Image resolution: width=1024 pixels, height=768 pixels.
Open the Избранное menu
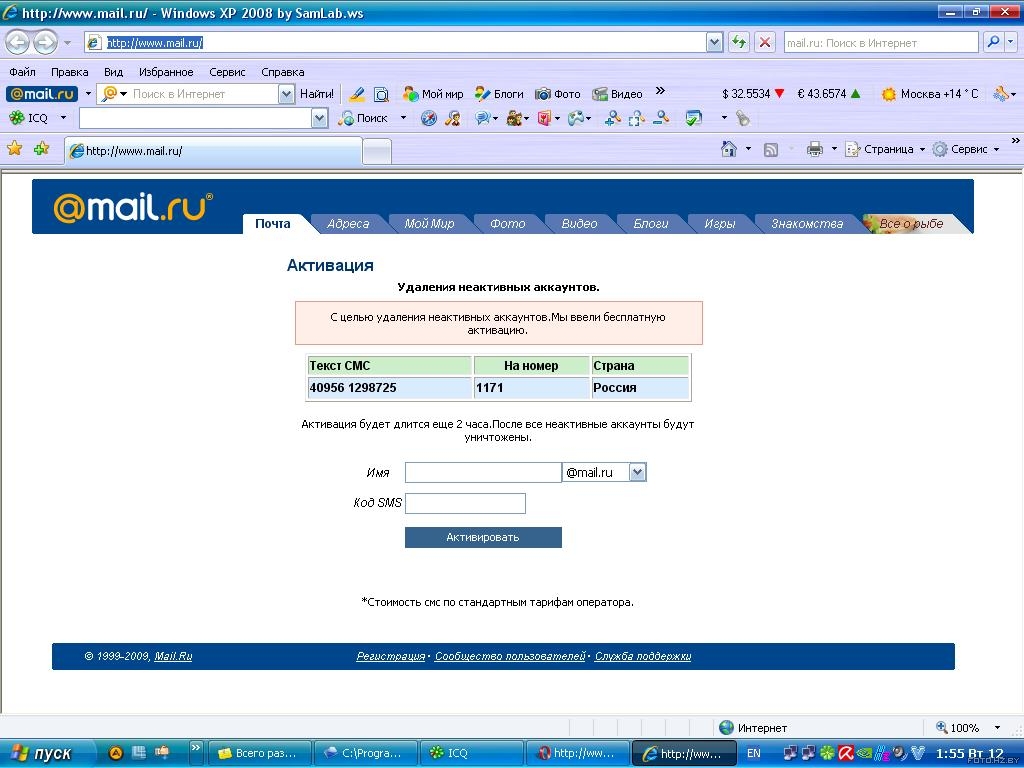166,72
